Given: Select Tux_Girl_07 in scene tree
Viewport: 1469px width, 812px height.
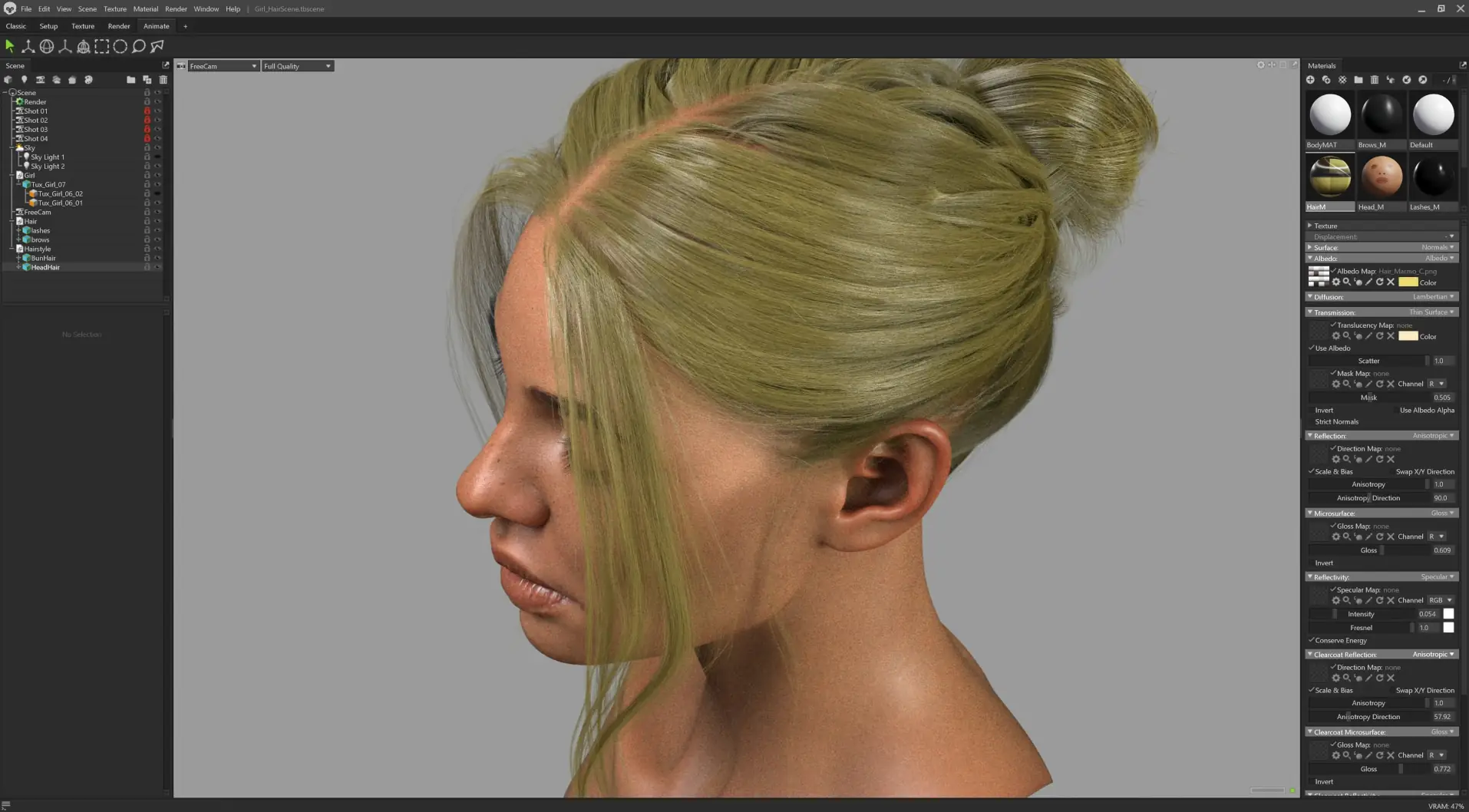Looking at the screenshot, I should pos(48,185).
